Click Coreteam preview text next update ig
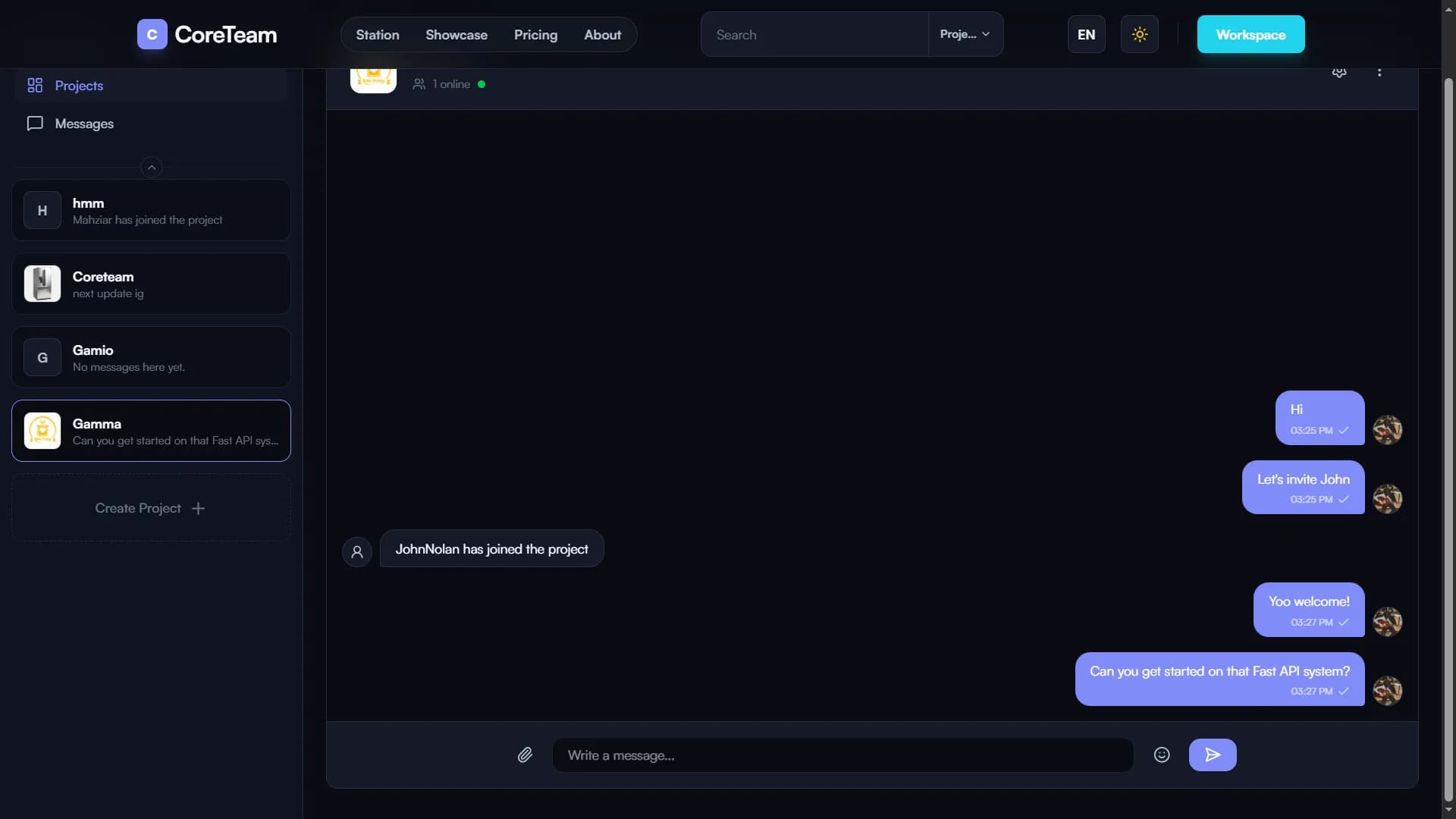The width and height of the screenshot is (1456, 819). (x=108, y=293)
